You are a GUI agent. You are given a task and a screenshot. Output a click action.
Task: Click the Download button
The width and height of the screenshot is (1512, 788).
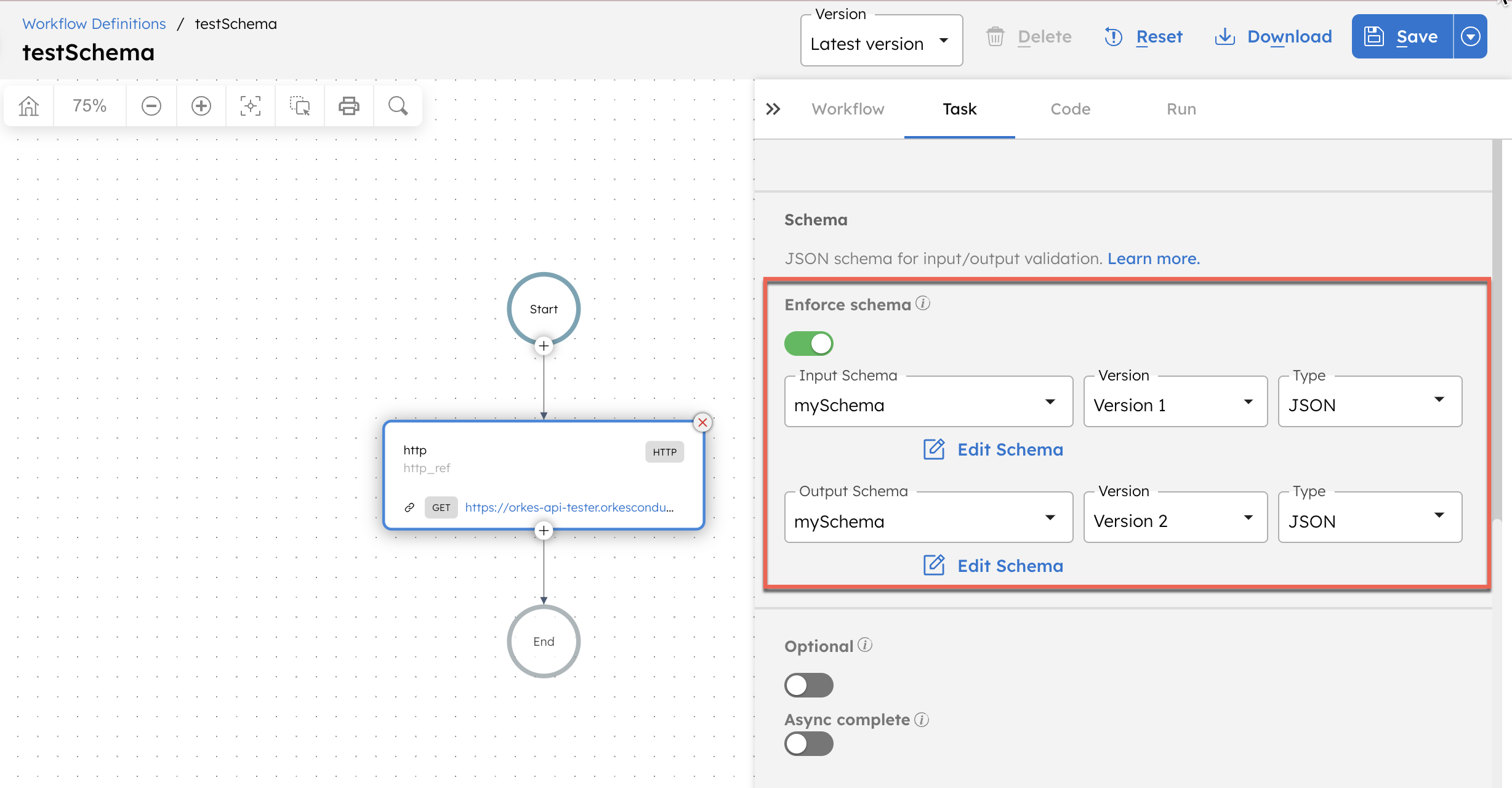point(1274,37)
